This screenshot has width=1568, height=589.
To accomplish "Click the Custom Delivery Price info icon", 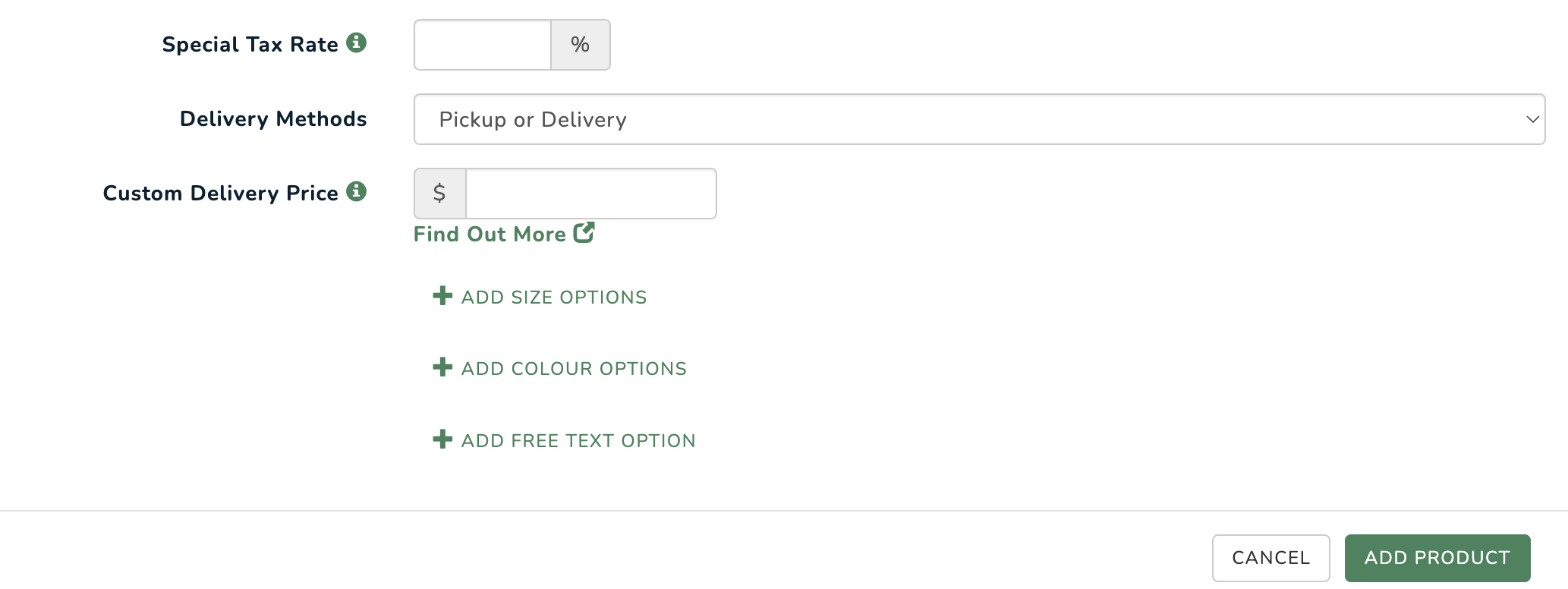I will (356, 191).
